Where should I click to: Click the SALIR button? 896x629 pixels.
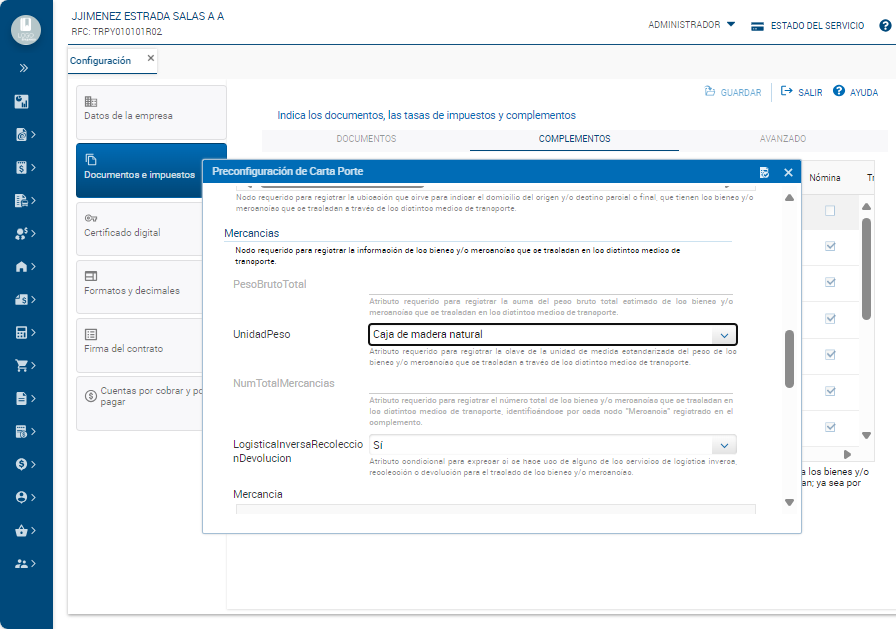pos(802,92)
